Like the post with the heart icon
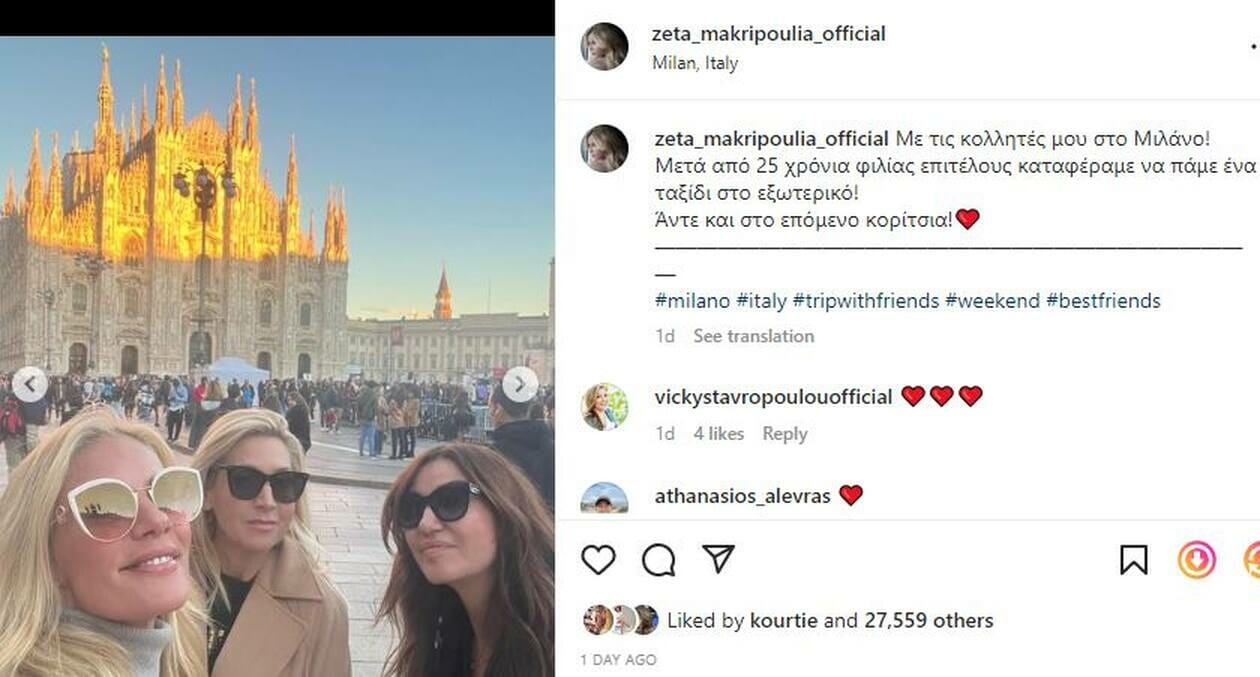This screenshot has height=677, width=1260. click(x=598, y=560)
